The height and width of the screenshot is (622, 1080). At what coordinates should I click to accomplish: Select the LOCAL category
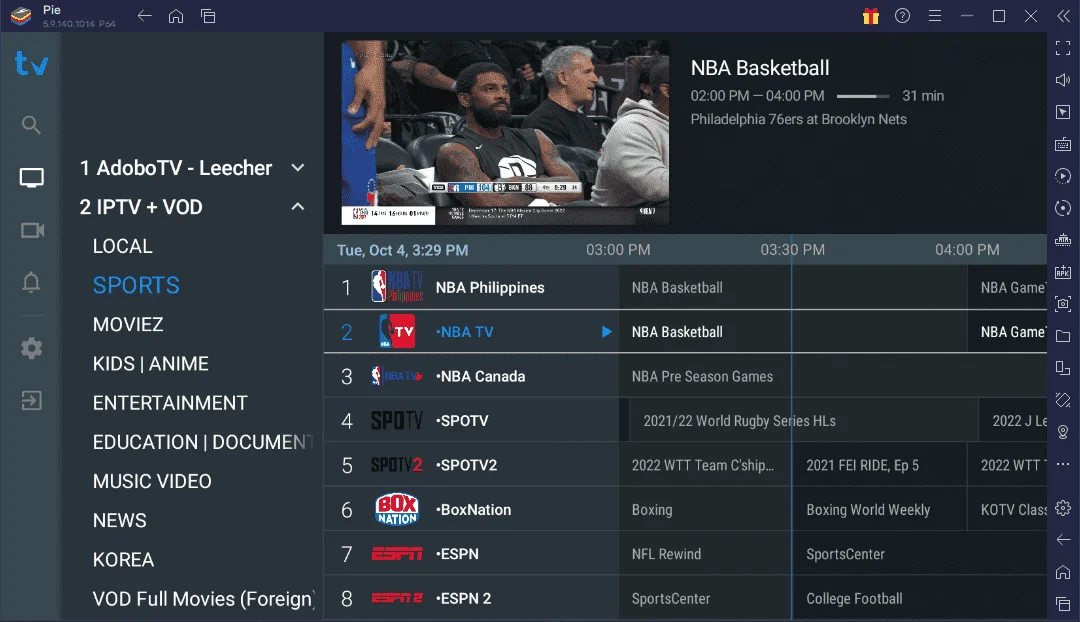point(123,247)
